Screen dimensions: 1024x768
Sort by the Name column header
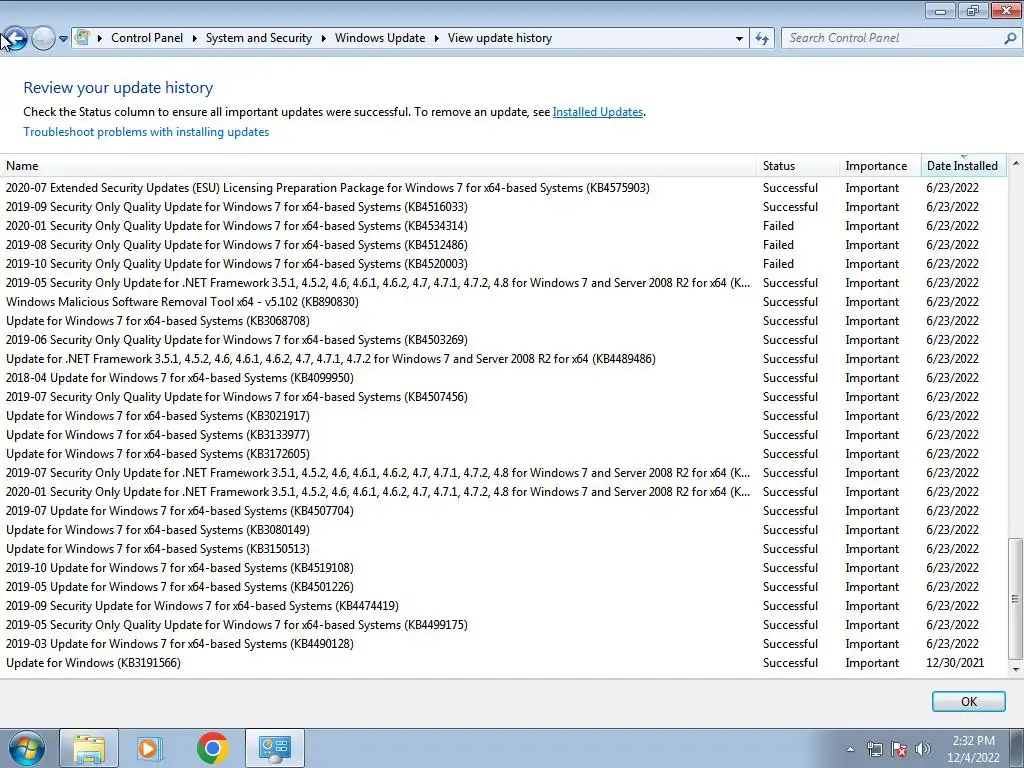(378, 166)
